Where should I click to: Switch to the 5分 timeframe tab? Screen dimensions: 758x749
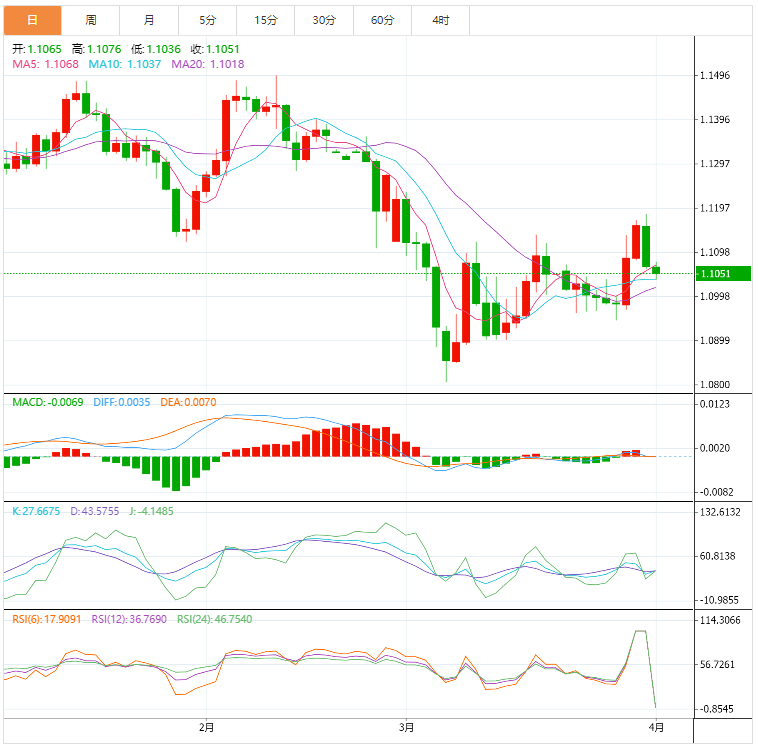tap(207, 20)
